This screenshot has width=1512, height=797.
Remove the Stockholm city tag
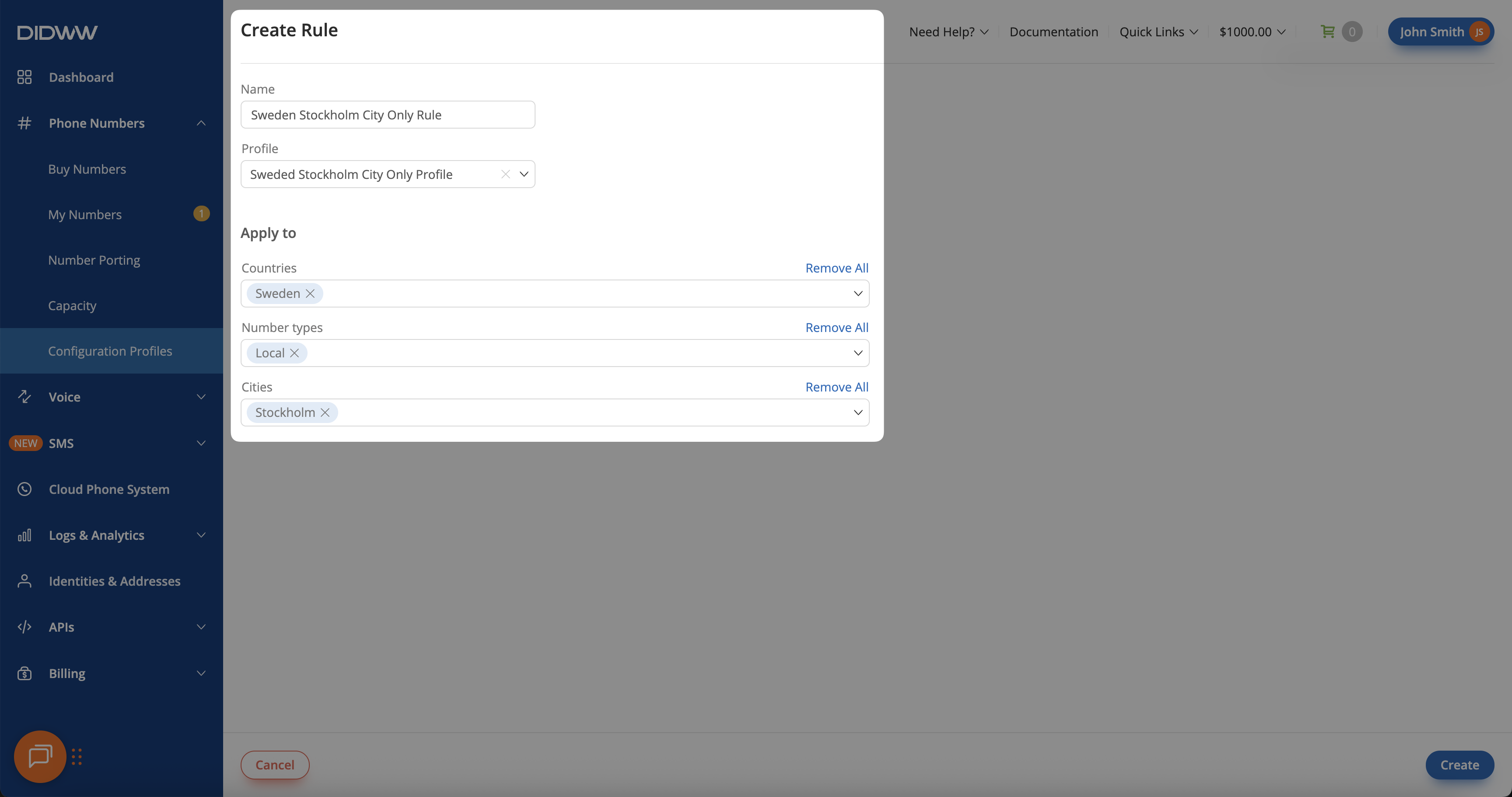[325, 412]
